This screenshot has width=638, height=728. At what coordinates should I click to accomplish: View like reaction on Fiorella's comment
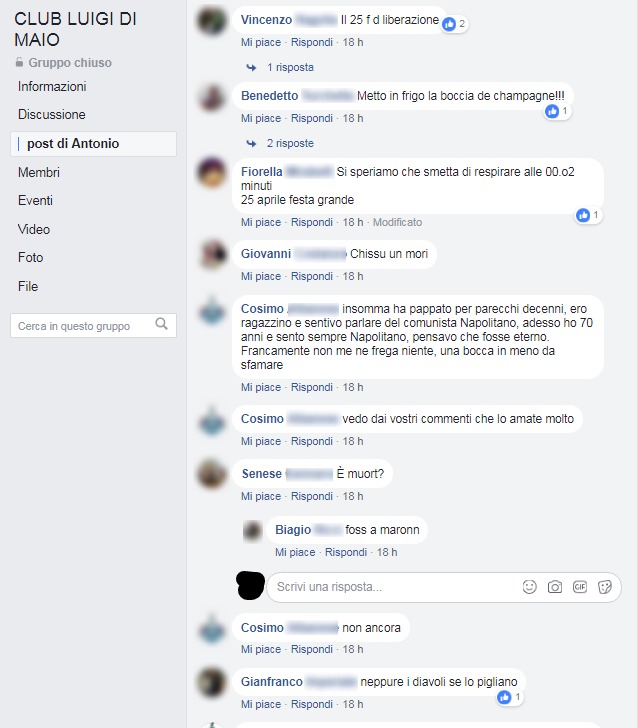588,215
